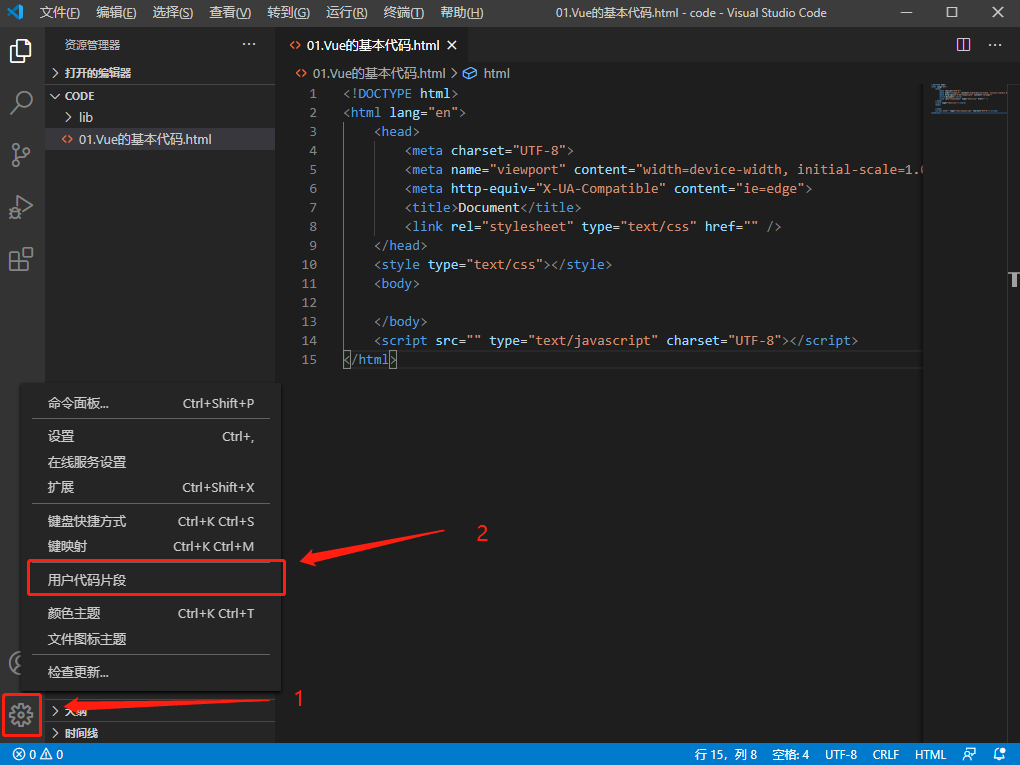Screen dimensions: 1020x765
Task: Open the Run and Debug icon
Action: click(x=21, y=207)
